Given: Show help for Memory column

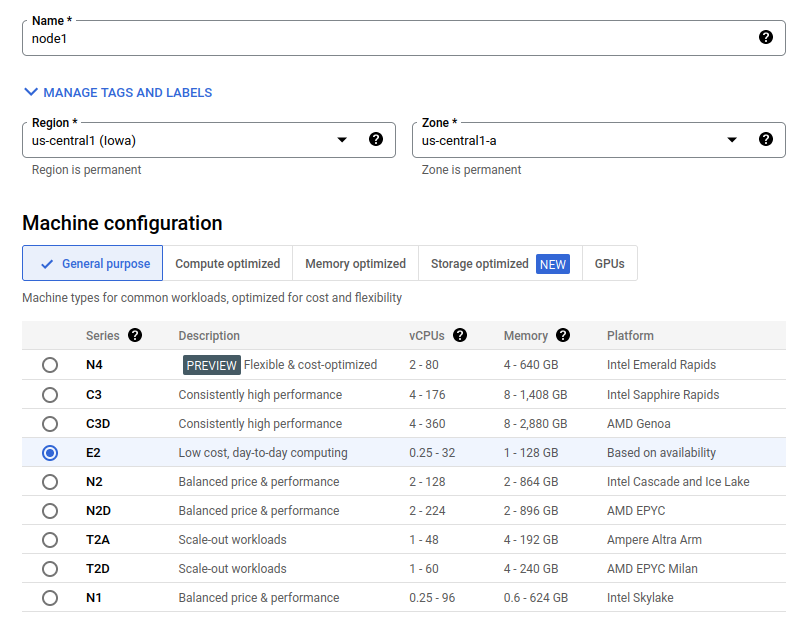Looking at the screenshot, I should click(563, 335).
